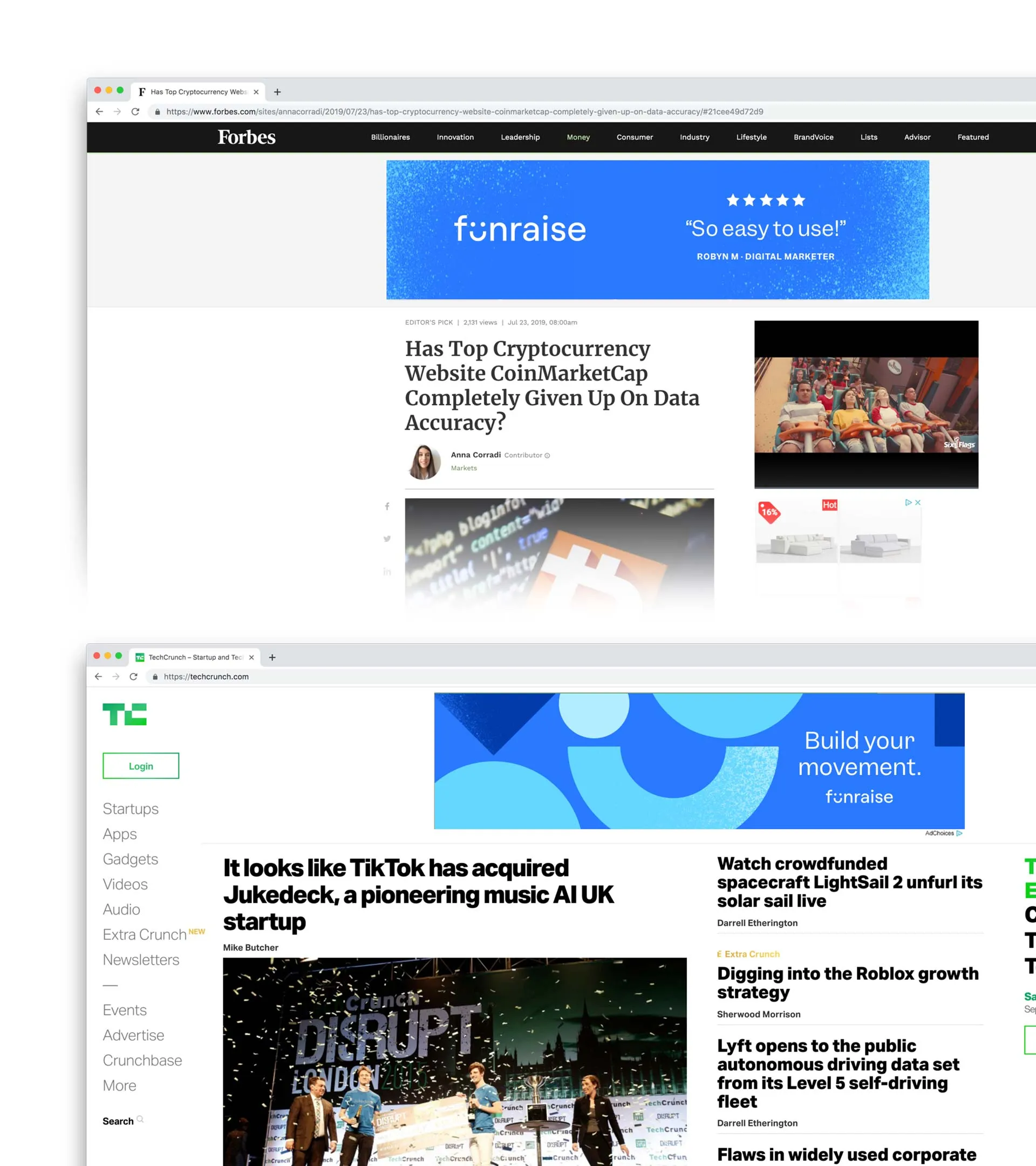This screenshot has width=1036, height=1166.
Task: Open 'Digging into the Roblox growth strategy' article
Action: pyautogui.click(x=847, y=983)
